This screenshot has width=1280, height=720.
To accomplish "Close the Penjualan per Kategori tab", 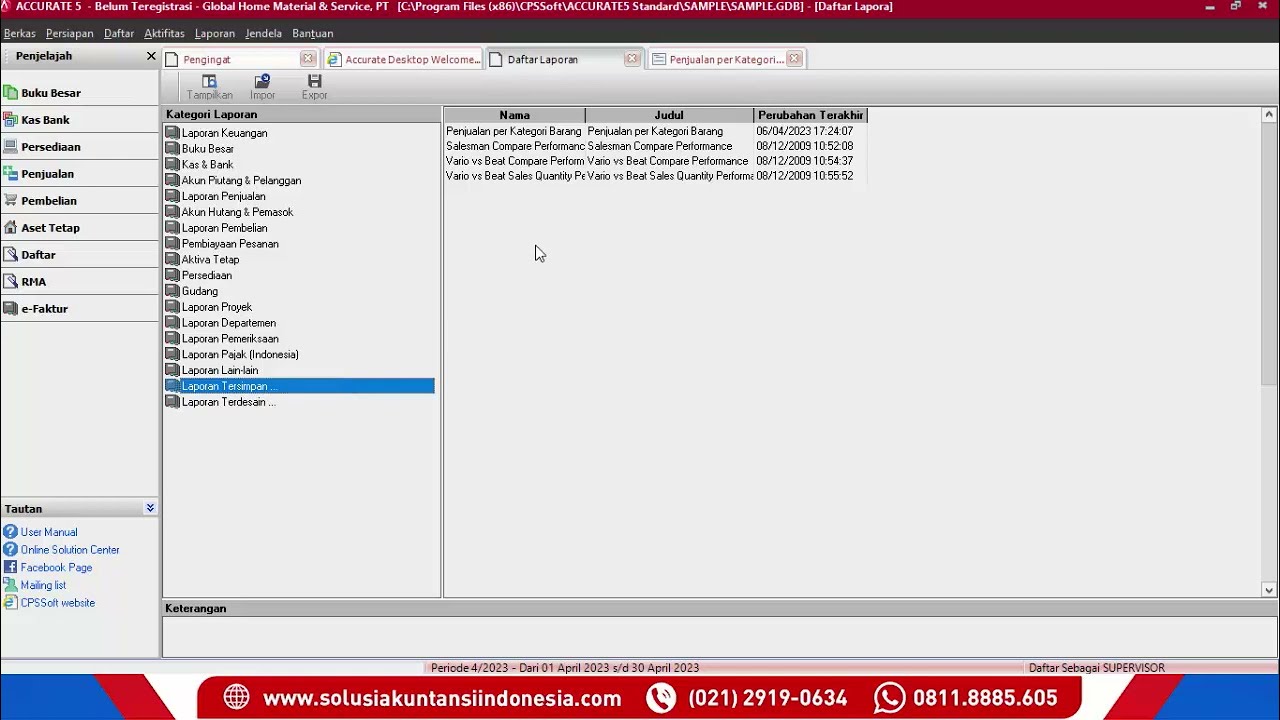I will pos(794,59).
